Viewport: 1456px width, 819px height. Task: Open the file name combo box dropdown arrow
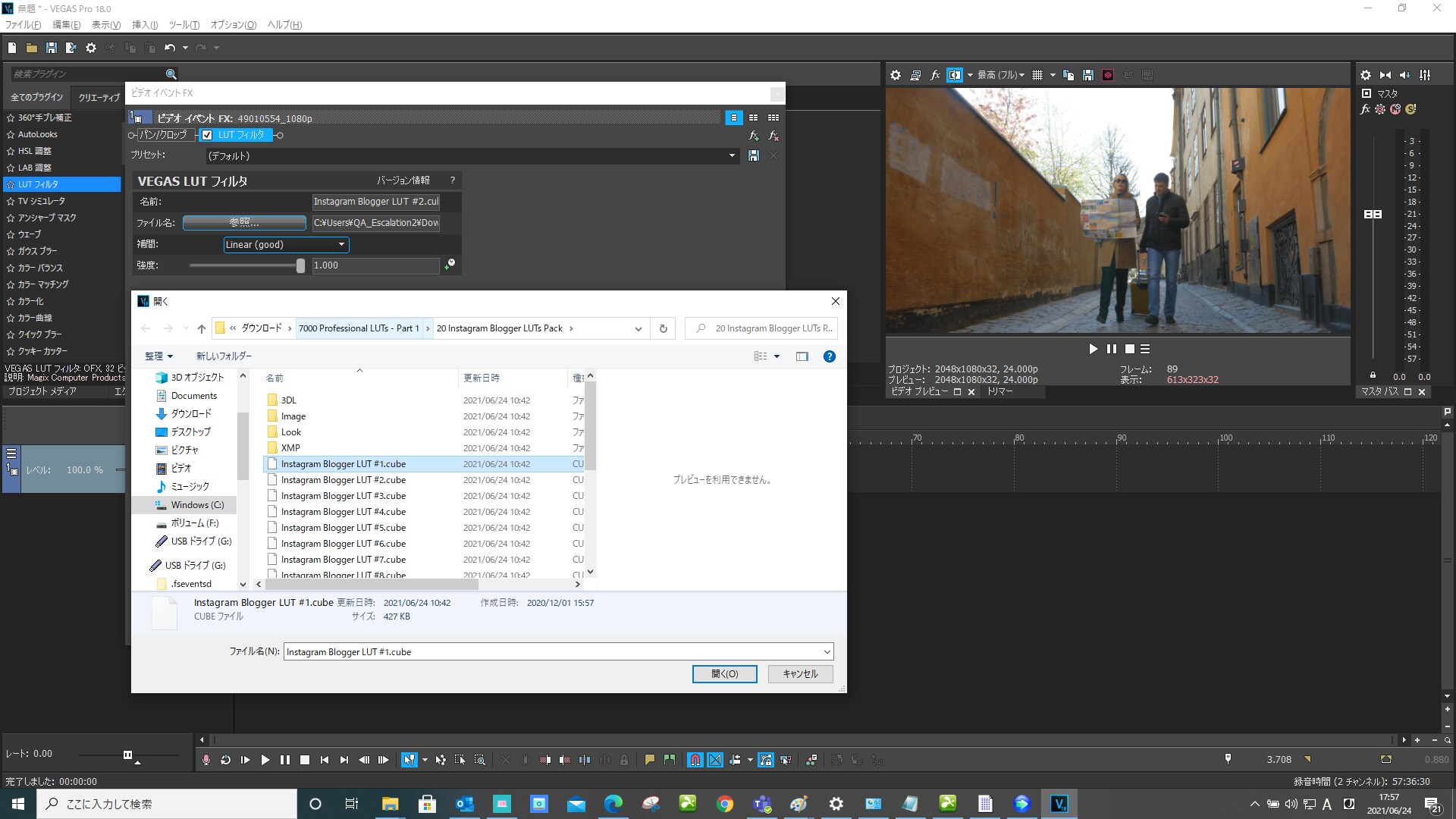tap(826, 652)
